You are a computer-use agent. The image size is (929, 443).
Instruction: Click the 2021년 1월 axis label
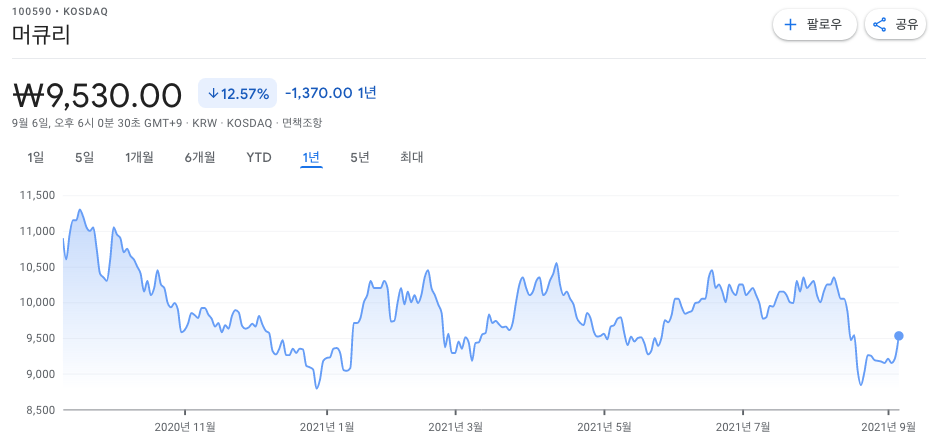(327, 427)
